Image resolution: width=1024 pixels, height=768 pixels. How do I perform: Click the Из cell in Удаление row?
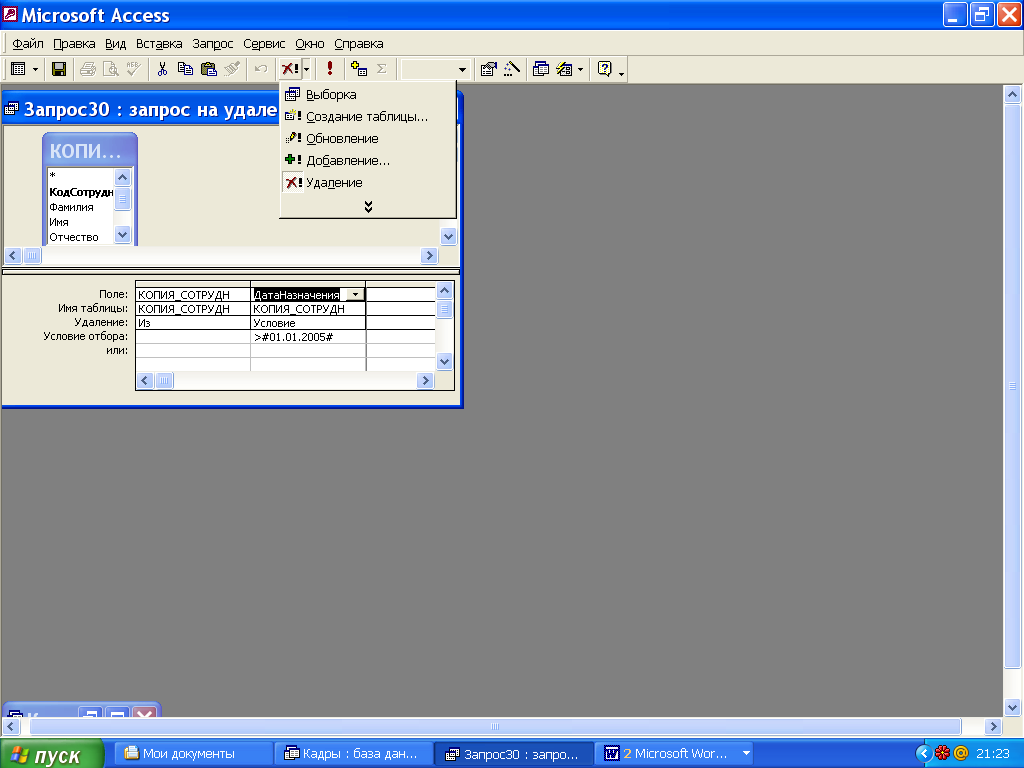(193, 323)
